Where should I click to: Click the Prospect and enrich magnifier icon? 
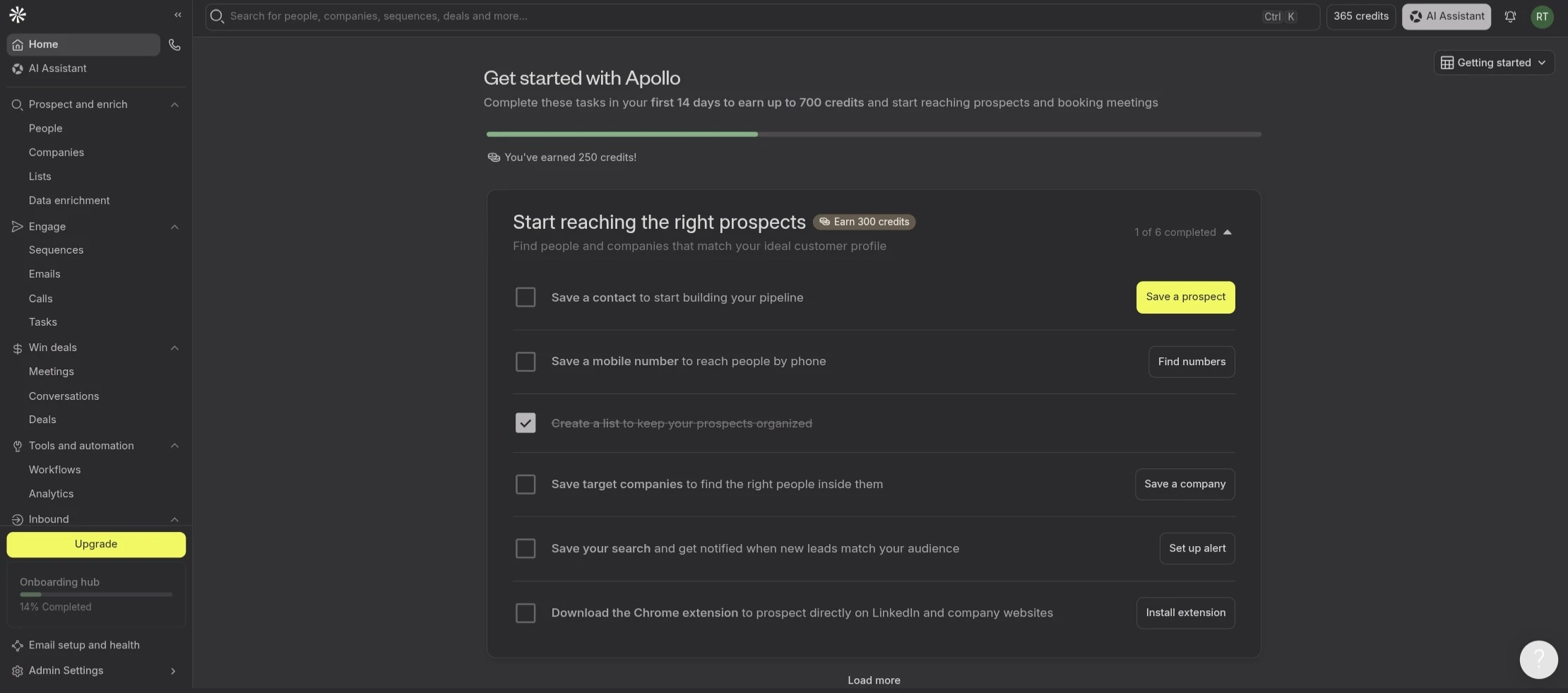point(18,105)
